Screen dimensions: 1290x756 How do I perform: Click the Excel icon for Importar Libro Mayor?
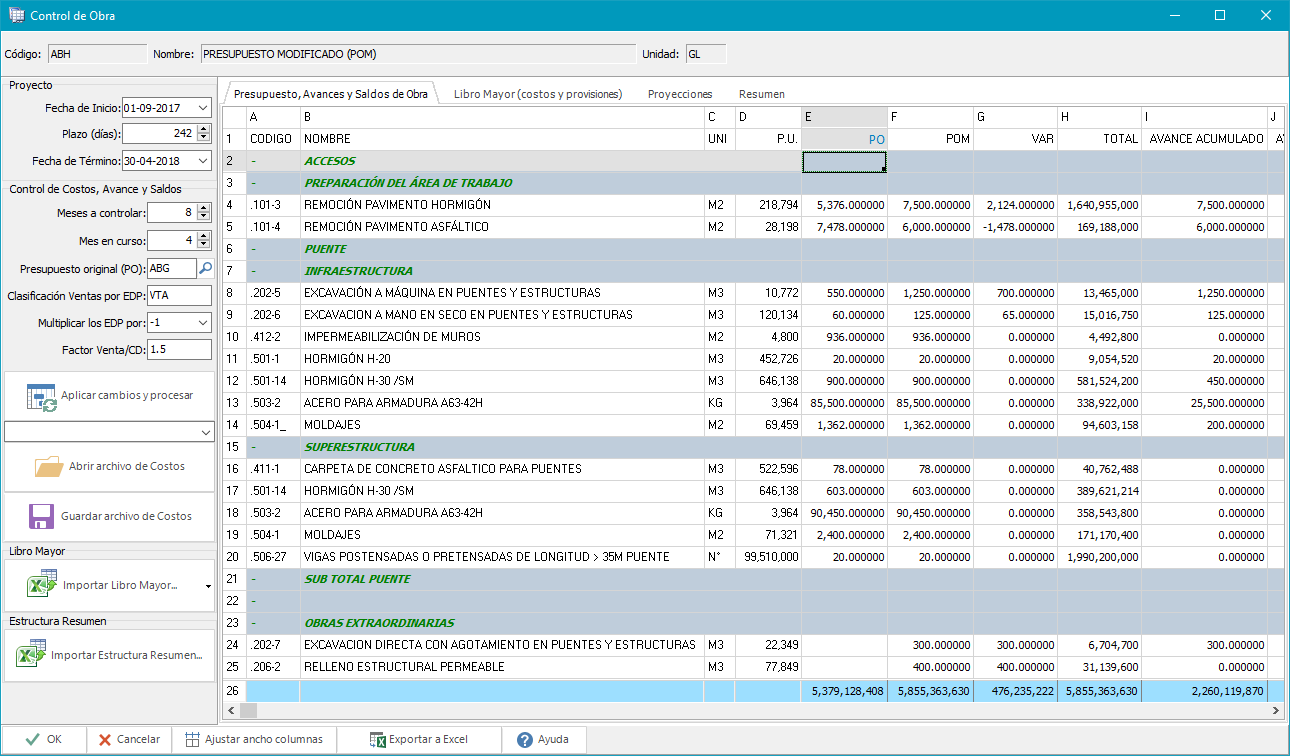coord(41,585)
